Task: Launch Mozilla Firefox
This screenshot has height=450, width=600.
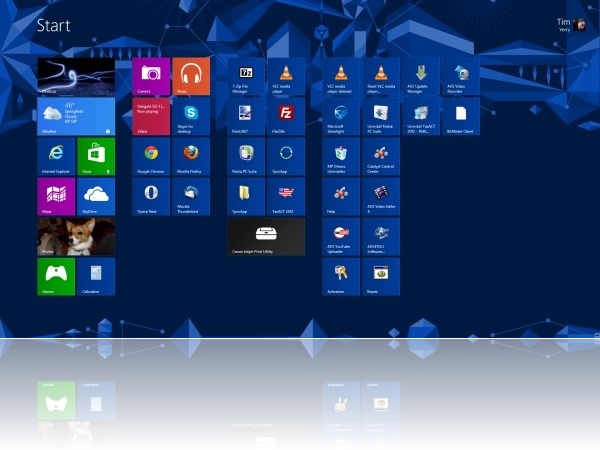Action: tap(191, 157)
